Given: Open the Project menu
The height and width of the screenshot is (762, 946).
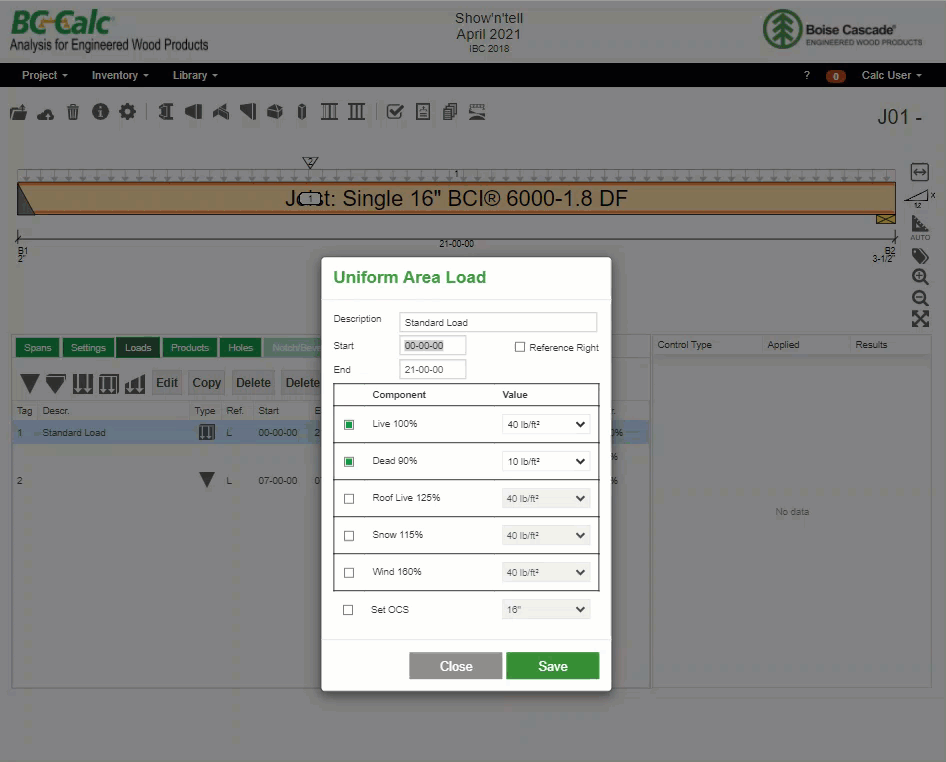Looking at the screenshot, I should pos(45,75).
